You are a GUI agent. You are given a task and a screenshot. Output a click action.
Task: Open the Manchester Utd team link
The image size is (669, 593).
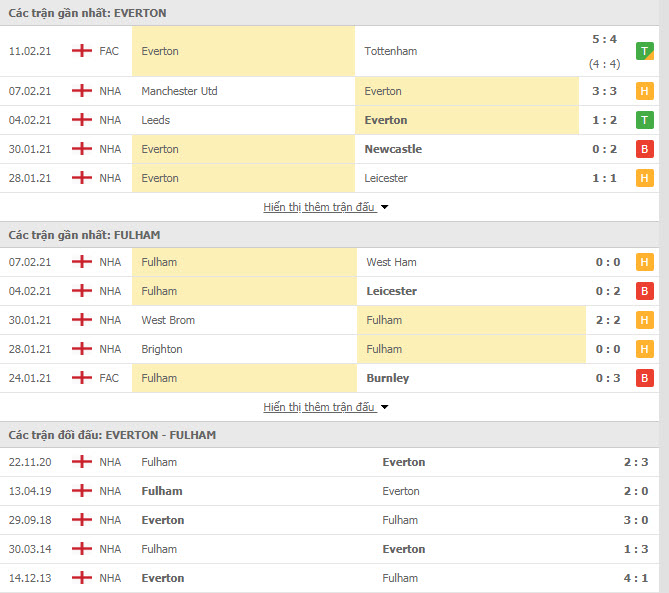coord(179,91)
